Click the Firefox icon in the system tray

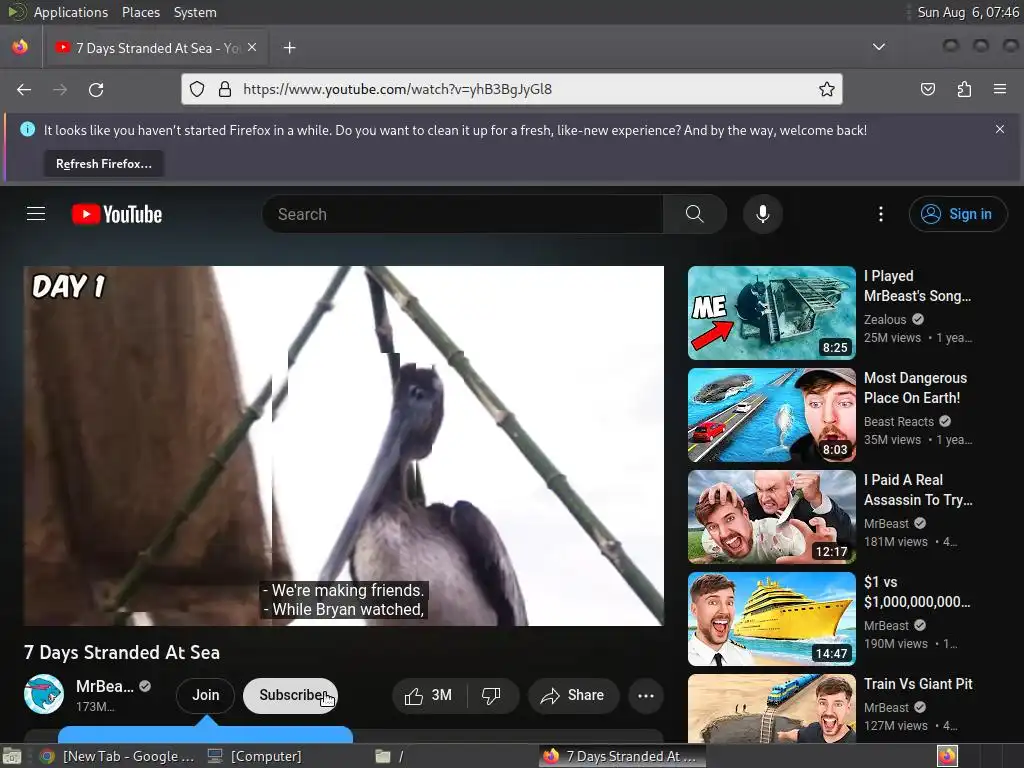point(947,756)
